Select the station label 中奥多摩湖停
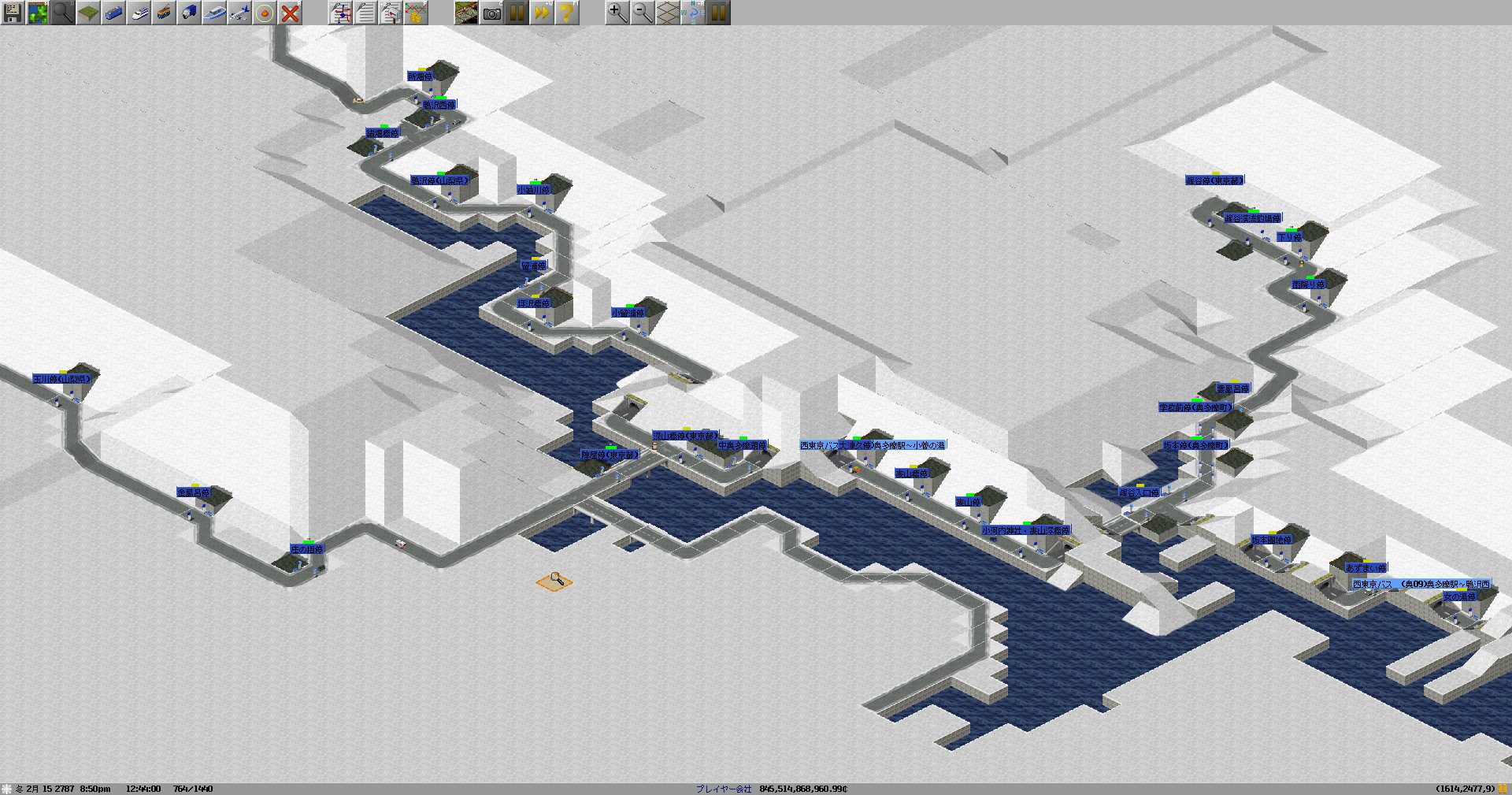Viewport: 1512px width, 795px height. click(742, 445)
